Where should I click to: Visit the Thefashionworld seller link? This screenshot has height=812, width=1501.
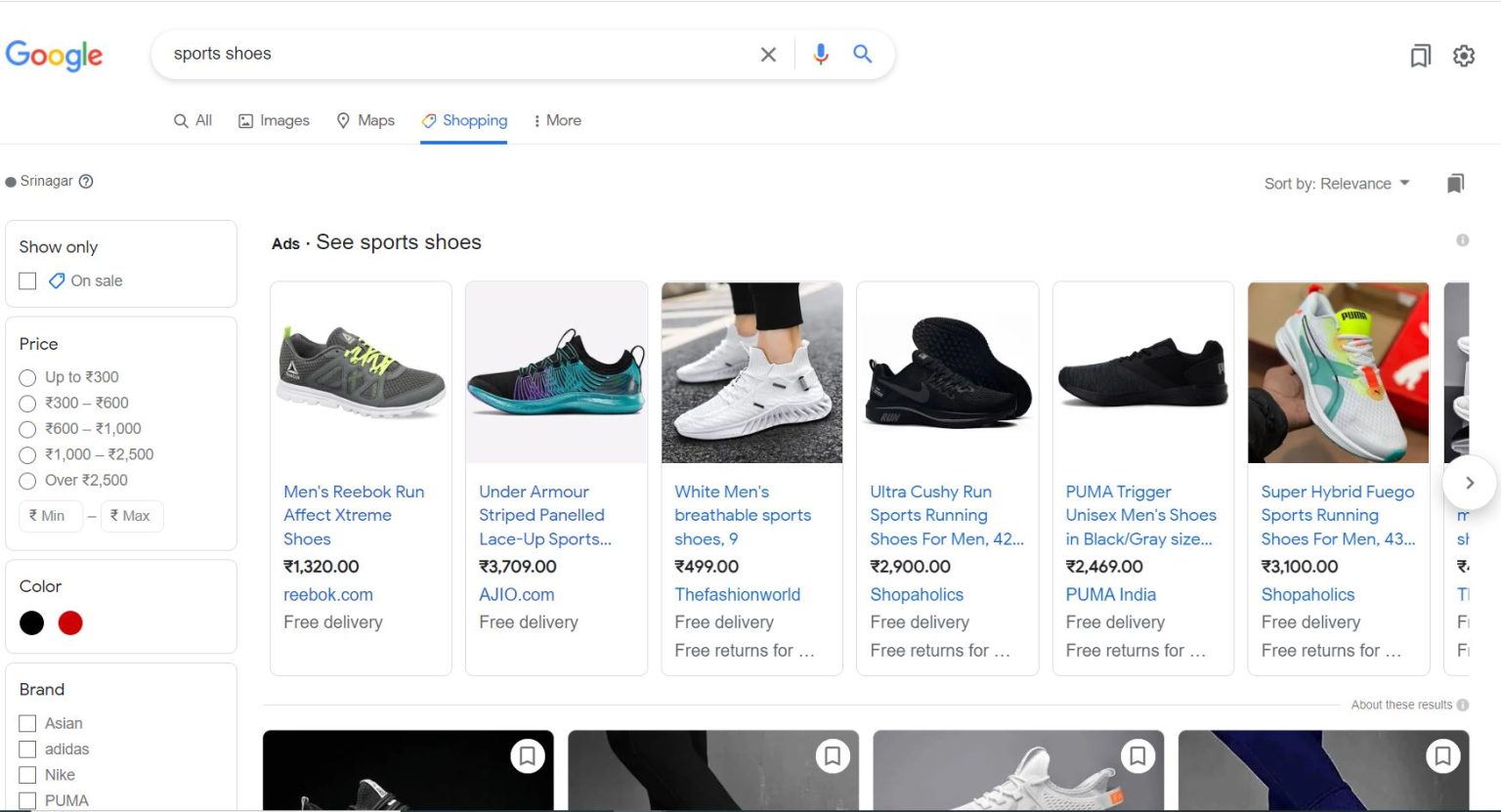click(x=738, y=594)
